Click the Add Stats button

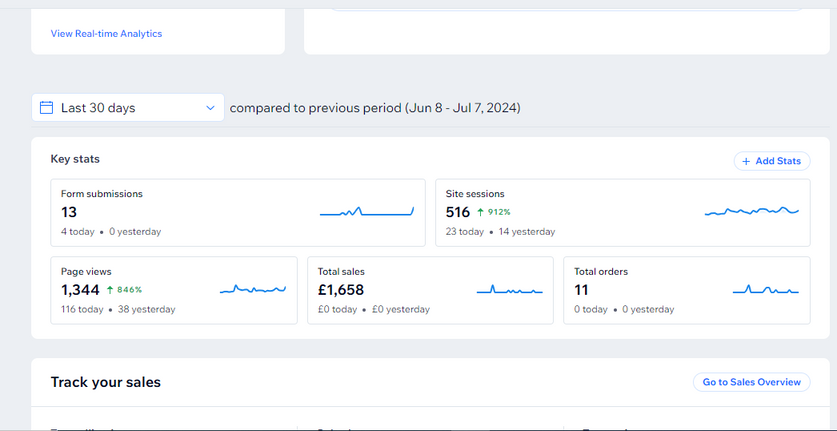coord(772,161)
